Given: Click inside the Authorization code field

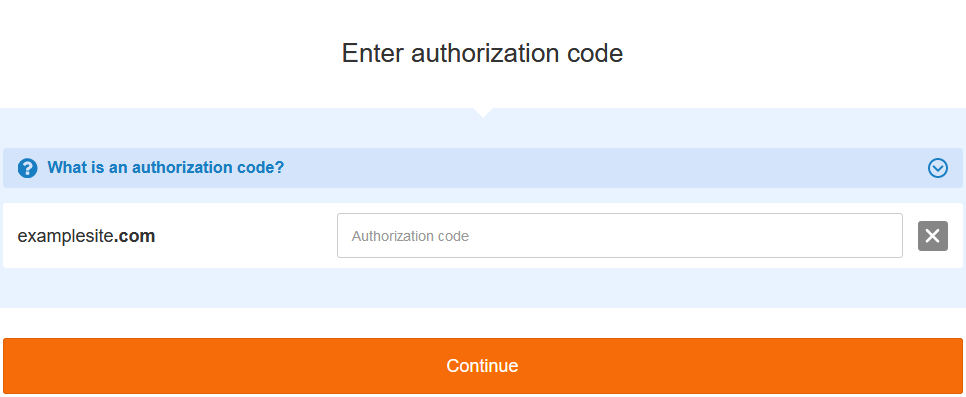Looking at the screenshot, I should [619, 235].
